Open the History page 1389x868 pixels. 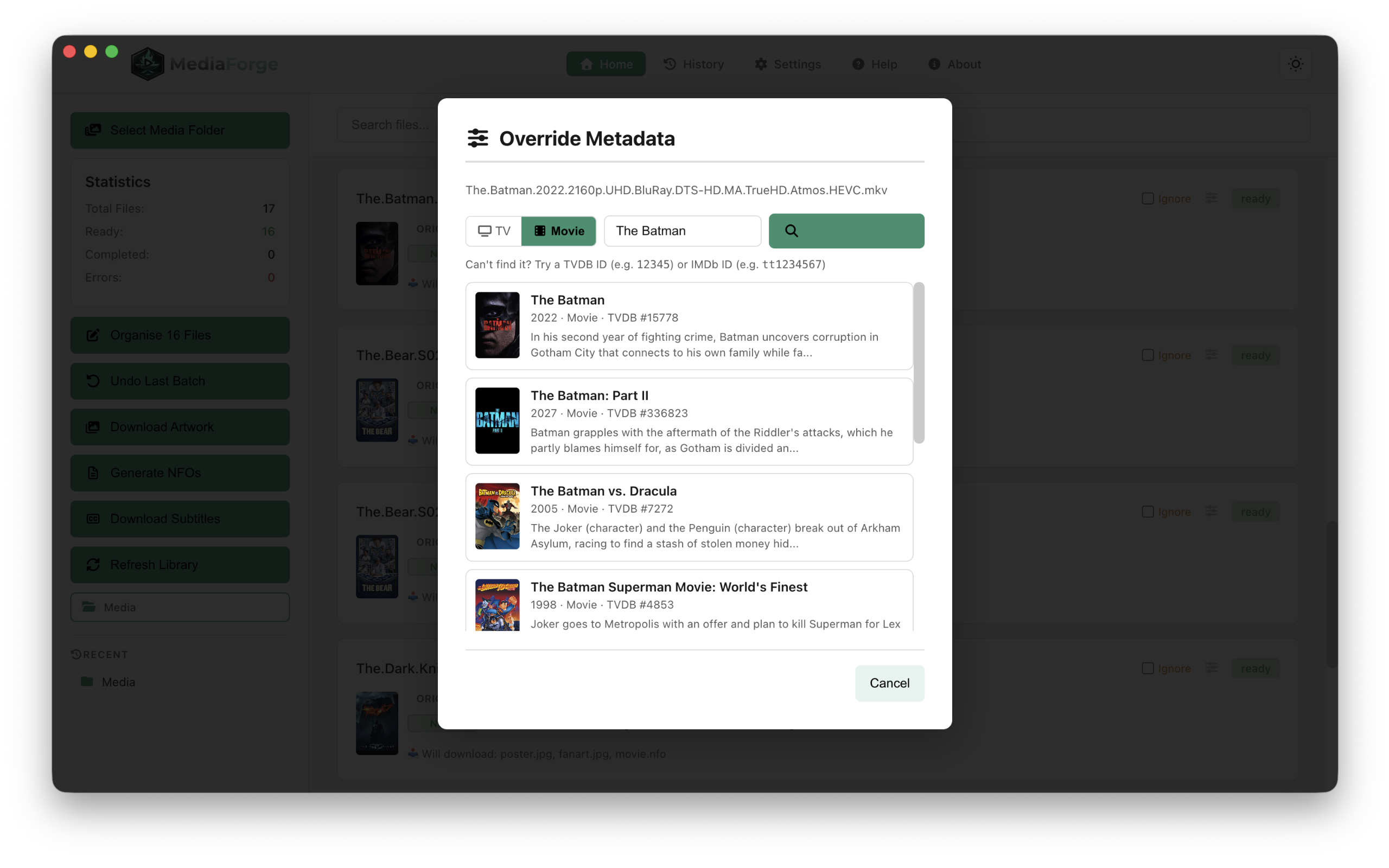click(x=693, y=63)
